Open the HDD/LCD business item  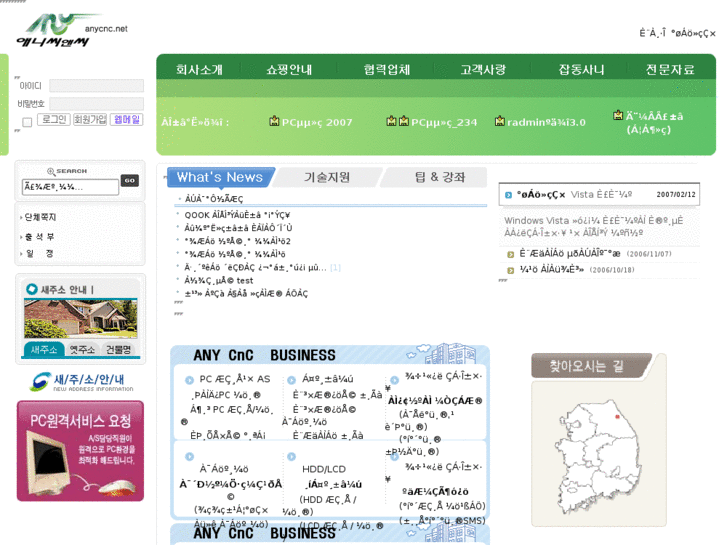324,469
